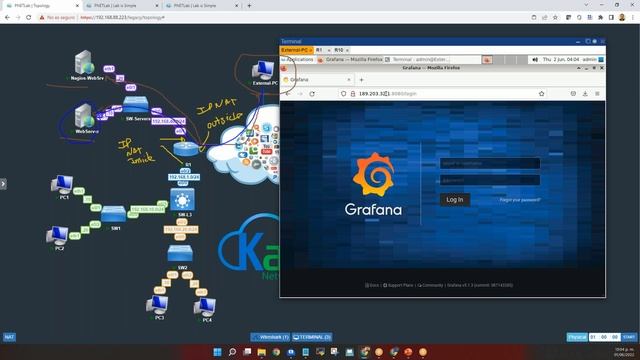This screenshot has height=360, width=640.
Task: Open the Applications menu in remote desktop
Action: click(297, 60)
